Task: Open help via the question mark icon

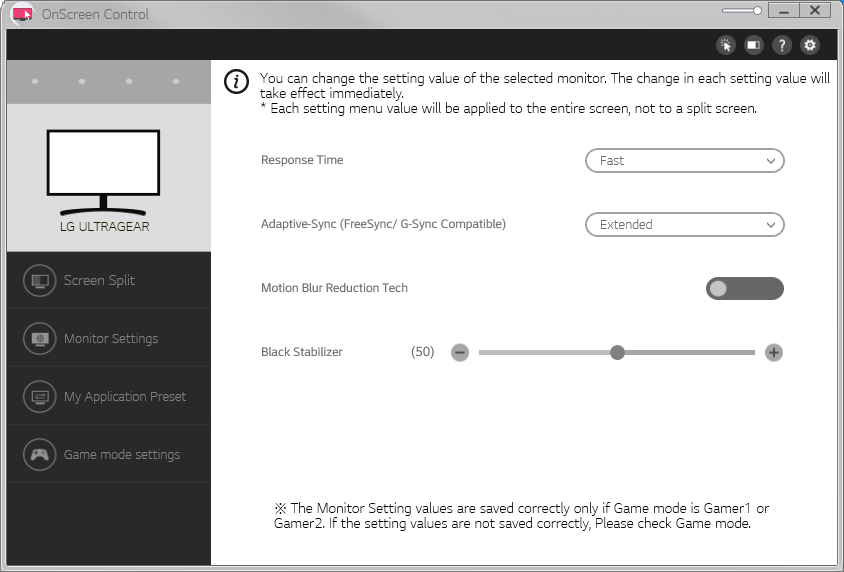Action: point(782,45)
